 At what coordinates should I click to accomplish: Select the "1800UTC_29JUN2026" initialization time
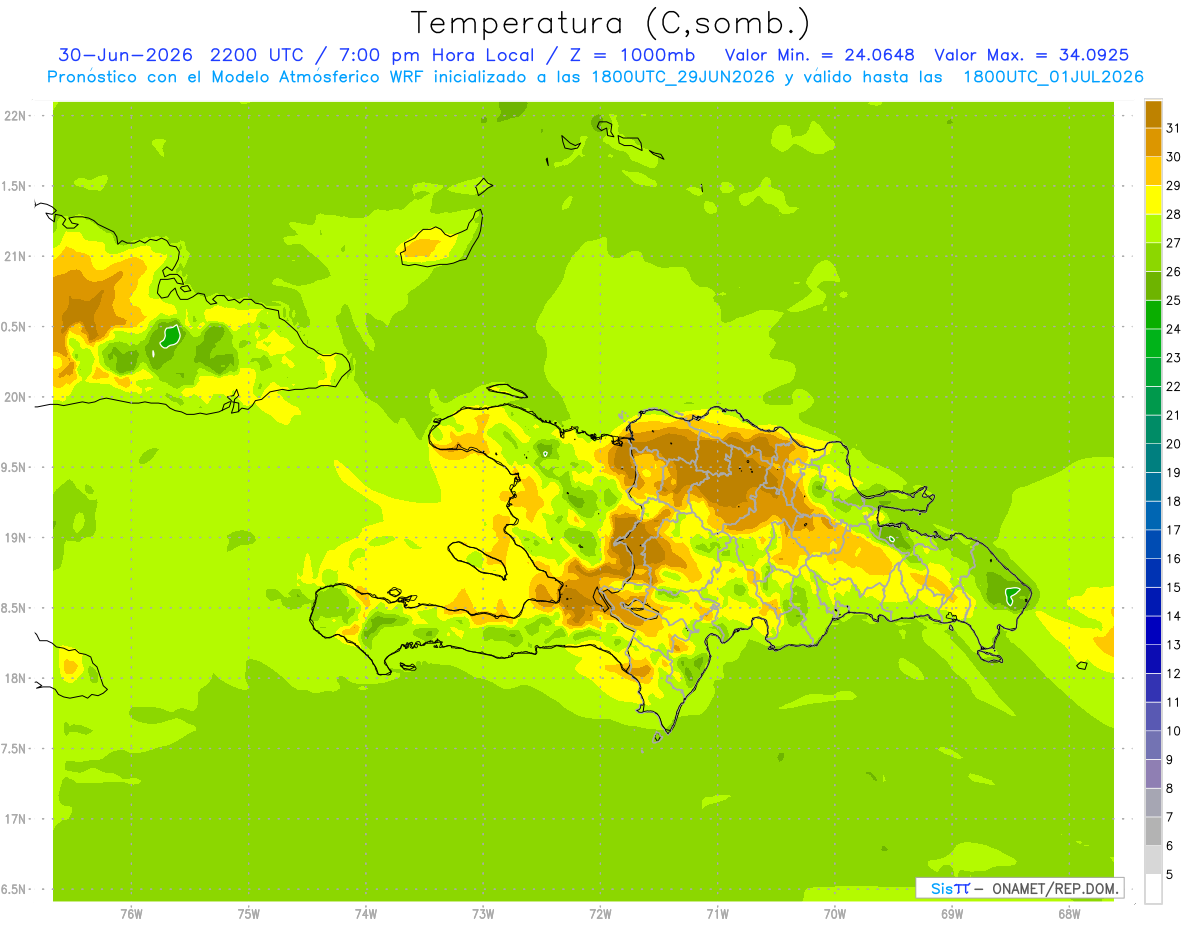[682, 77]
